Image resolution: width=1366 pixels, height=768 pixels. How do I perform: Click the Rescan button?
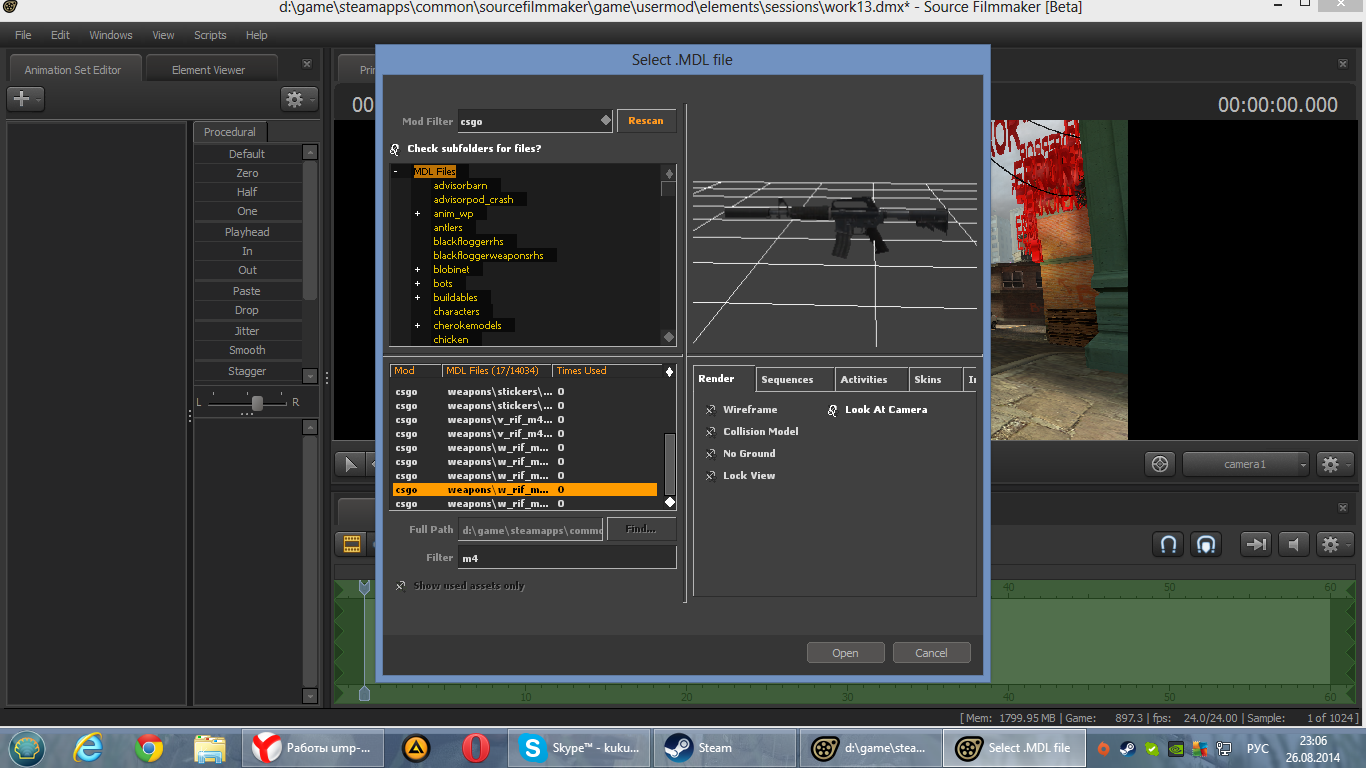point(646,121)
